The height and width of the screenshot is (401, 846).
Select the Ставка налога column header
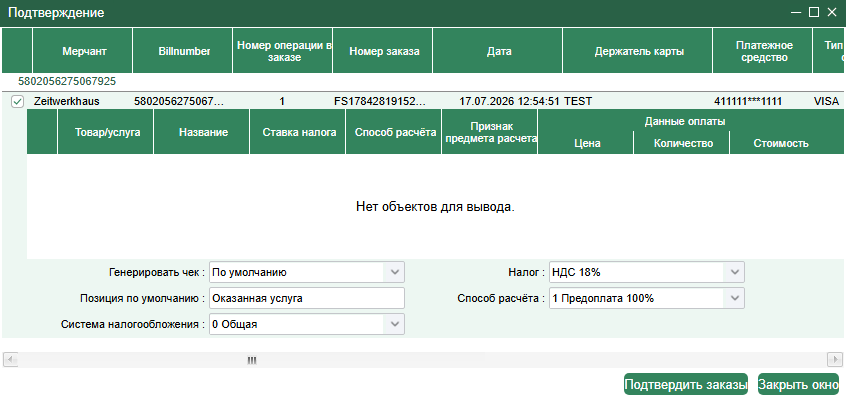coord(298,132)
